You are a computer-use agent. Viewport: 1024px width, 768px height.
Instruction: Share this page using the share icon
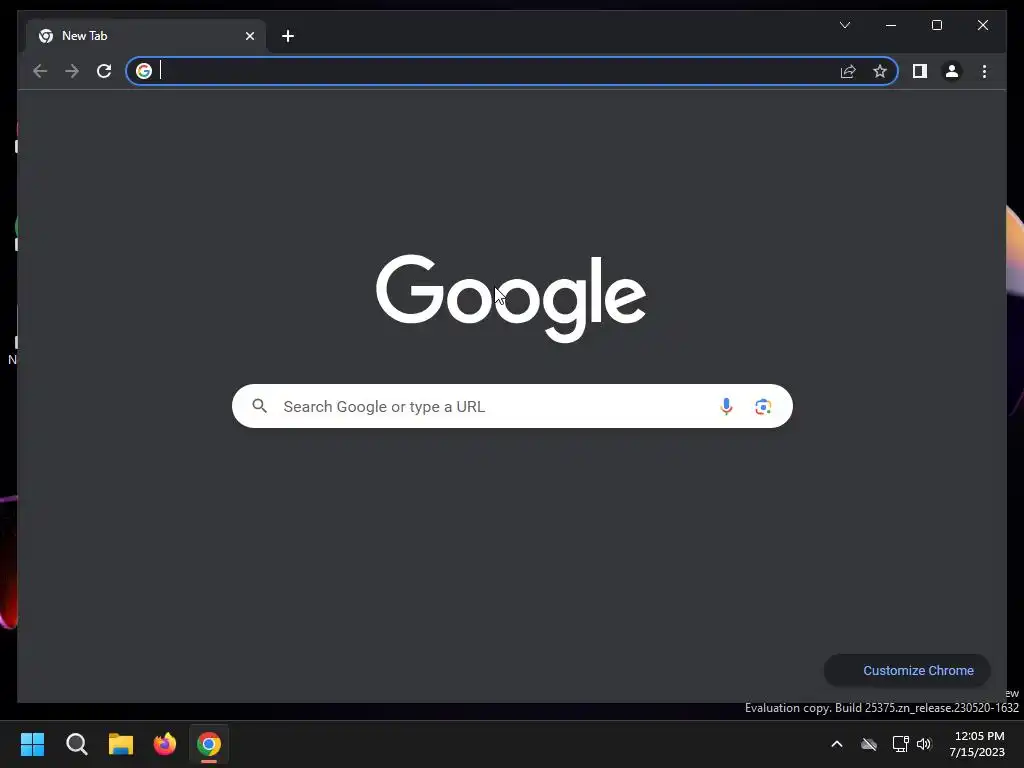pos(848,71)
